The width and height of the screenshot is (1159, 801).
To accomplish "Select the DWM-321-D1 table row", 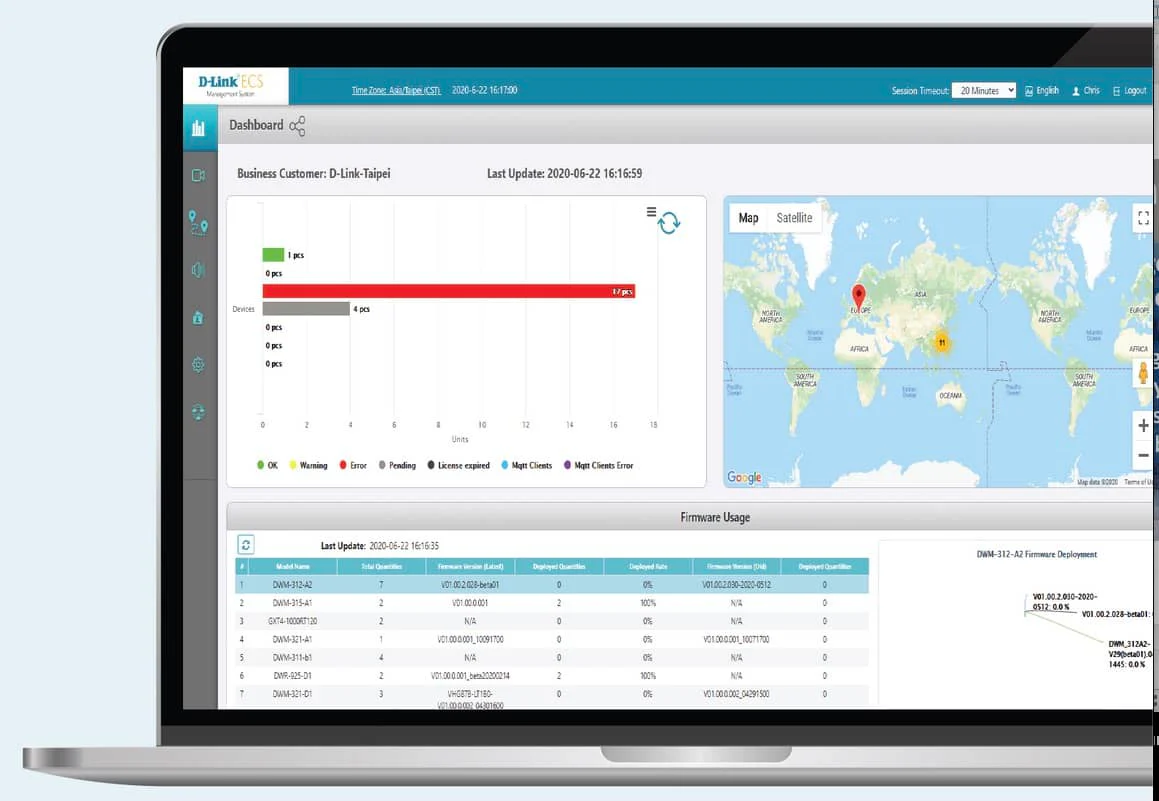I will tap(552, 695).
